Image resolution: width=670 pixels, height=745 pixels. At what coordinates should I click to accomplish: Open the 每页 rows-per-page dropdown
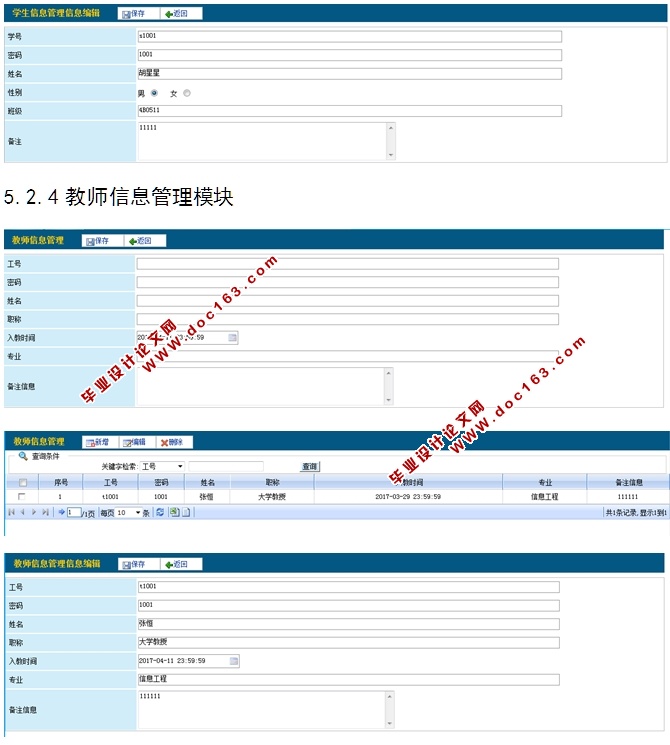click(128, 513)
